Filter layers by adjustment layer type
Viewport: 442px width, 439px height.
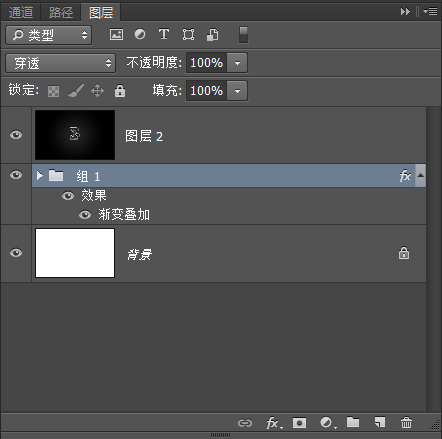pos(140,34)
